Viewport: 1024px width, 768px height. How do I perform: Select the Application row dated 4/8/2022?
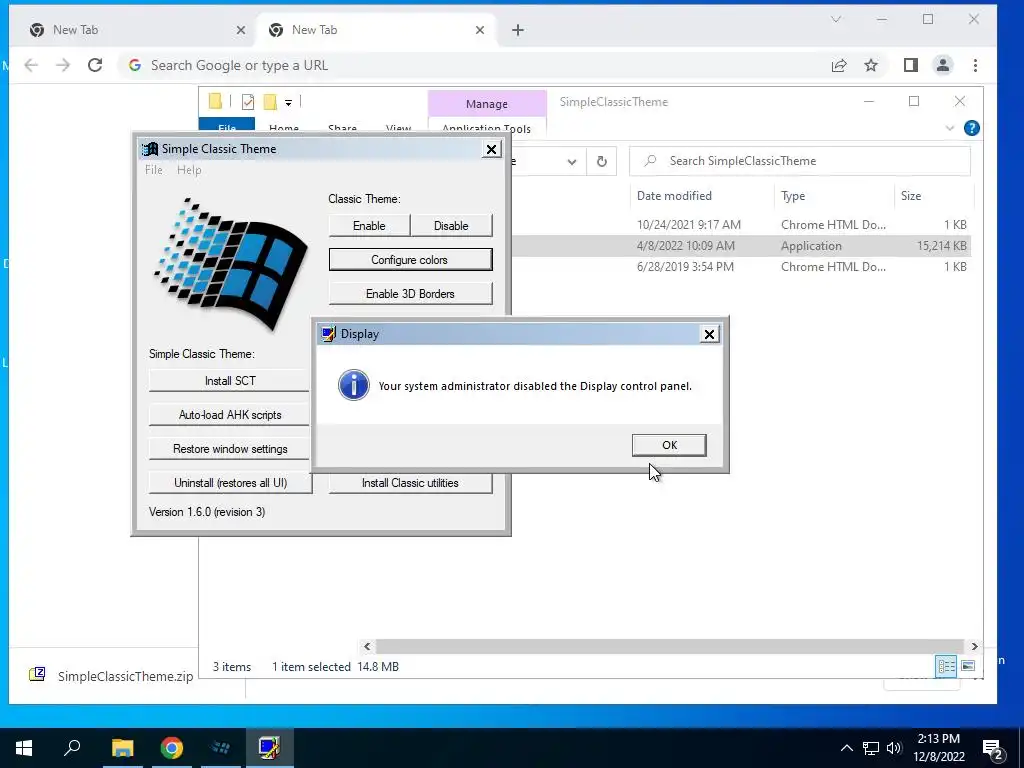coord(741,246)
